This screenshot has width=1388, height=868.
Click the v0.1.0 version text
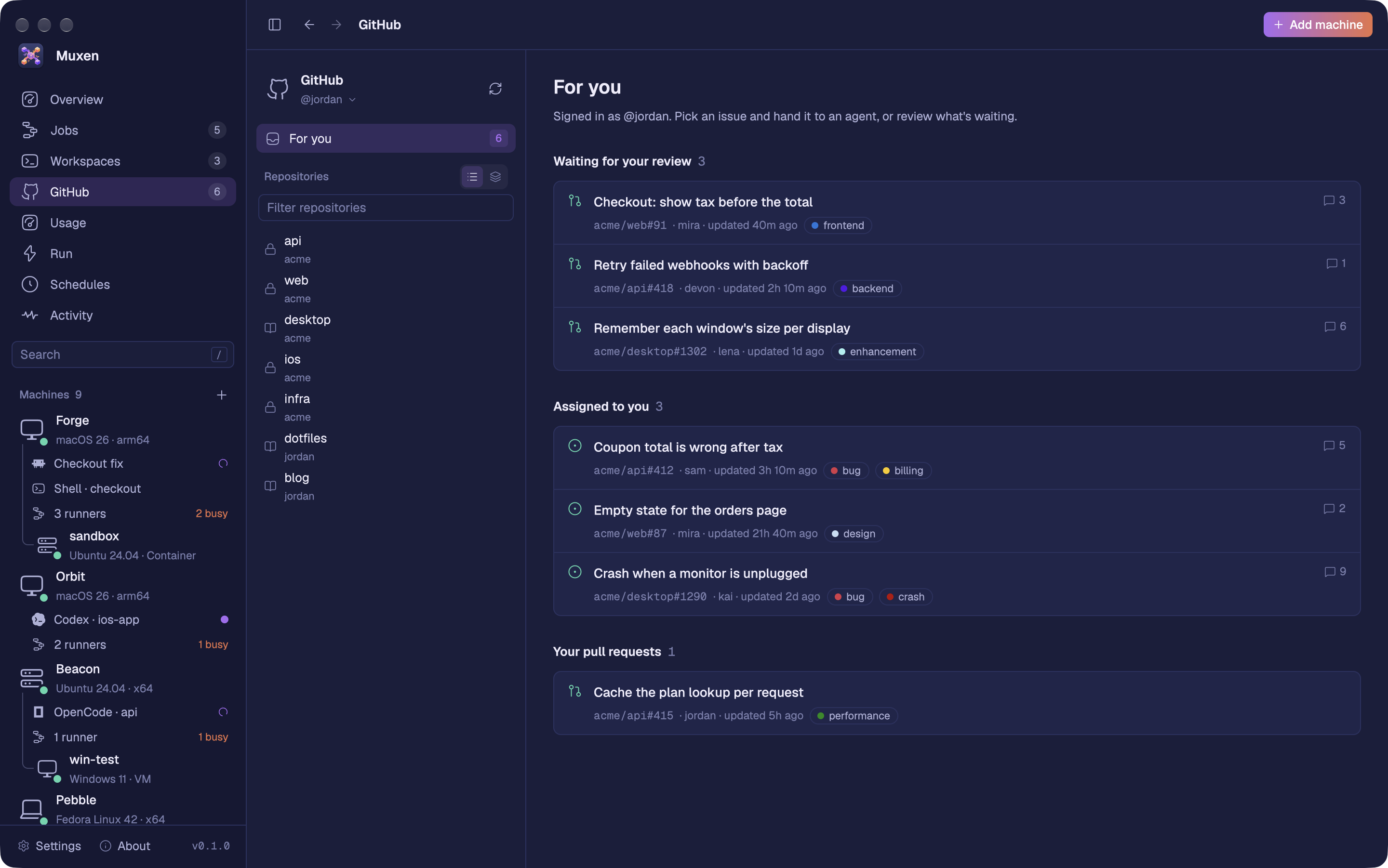[x=211, y=846]
